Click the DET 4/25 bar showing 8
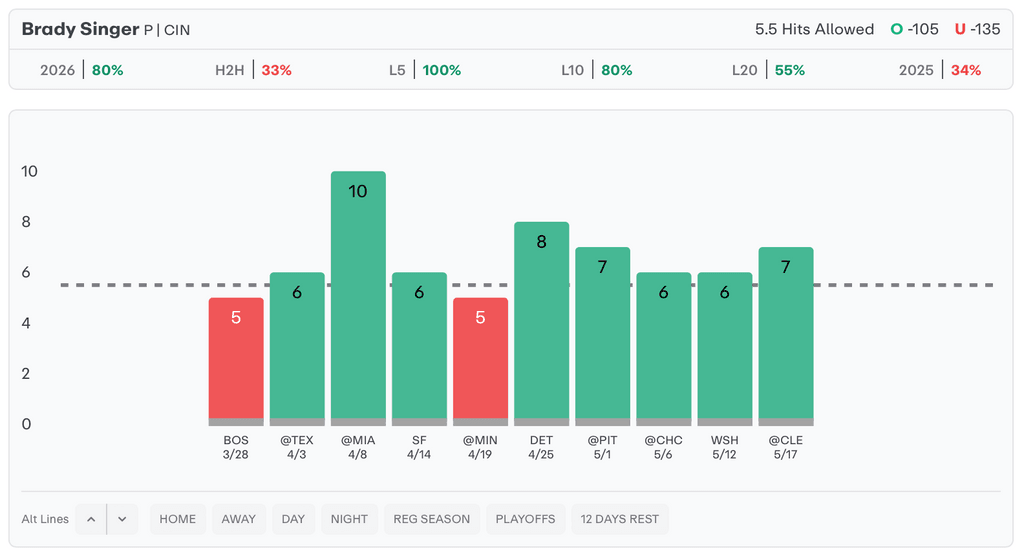Image resolution: width=1024 pixels, height=560 pixels. click(541, 324)
